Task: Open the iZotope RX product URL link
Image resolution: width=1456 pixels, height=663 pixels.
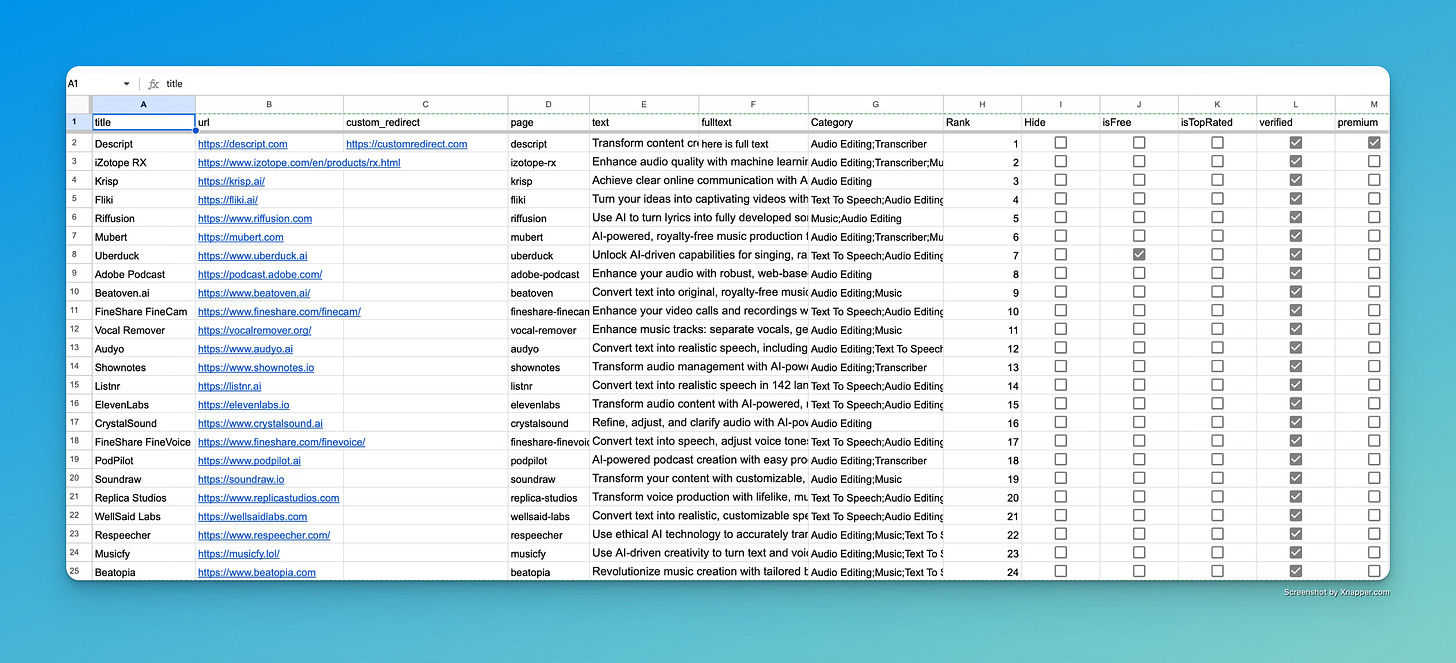Action: 299,162
